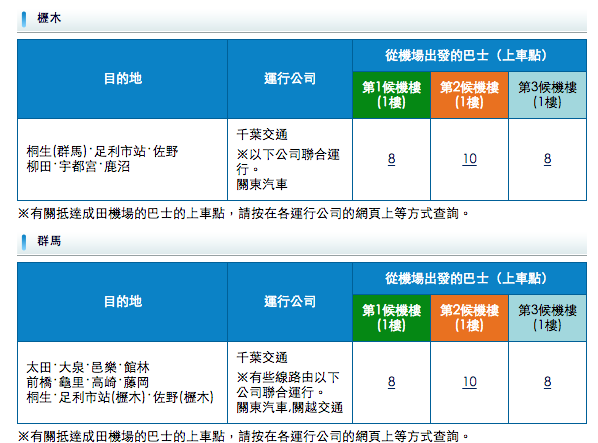Click the boarding-point footnote below 櫪木 table
The width and height of the screenshot is (598, 443).
tap(243, 213)
